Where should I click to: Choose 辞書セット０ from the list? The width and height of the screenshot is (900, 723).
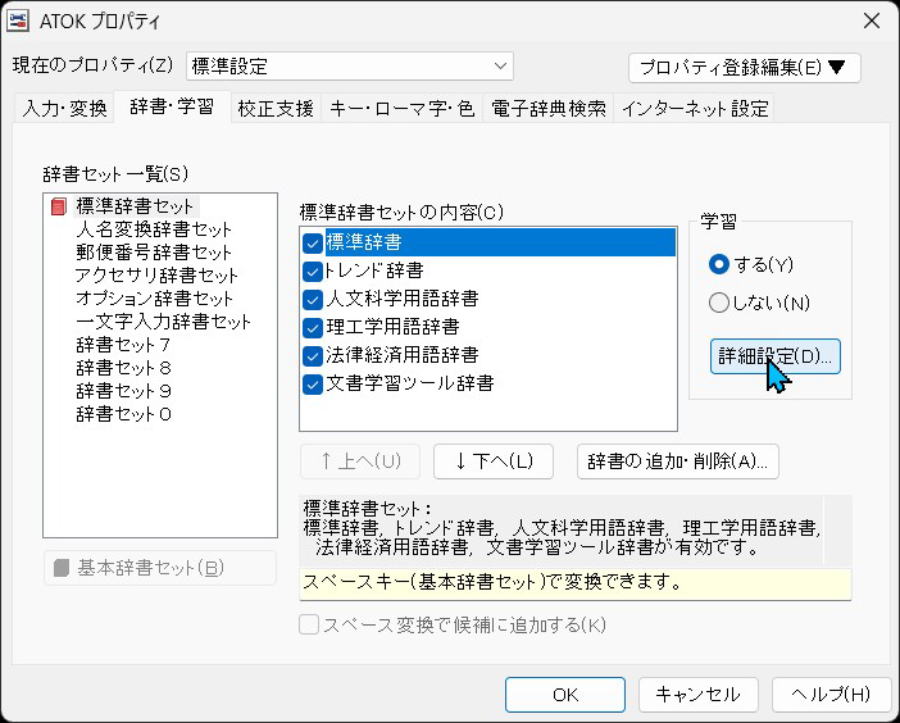coord(123,414)
